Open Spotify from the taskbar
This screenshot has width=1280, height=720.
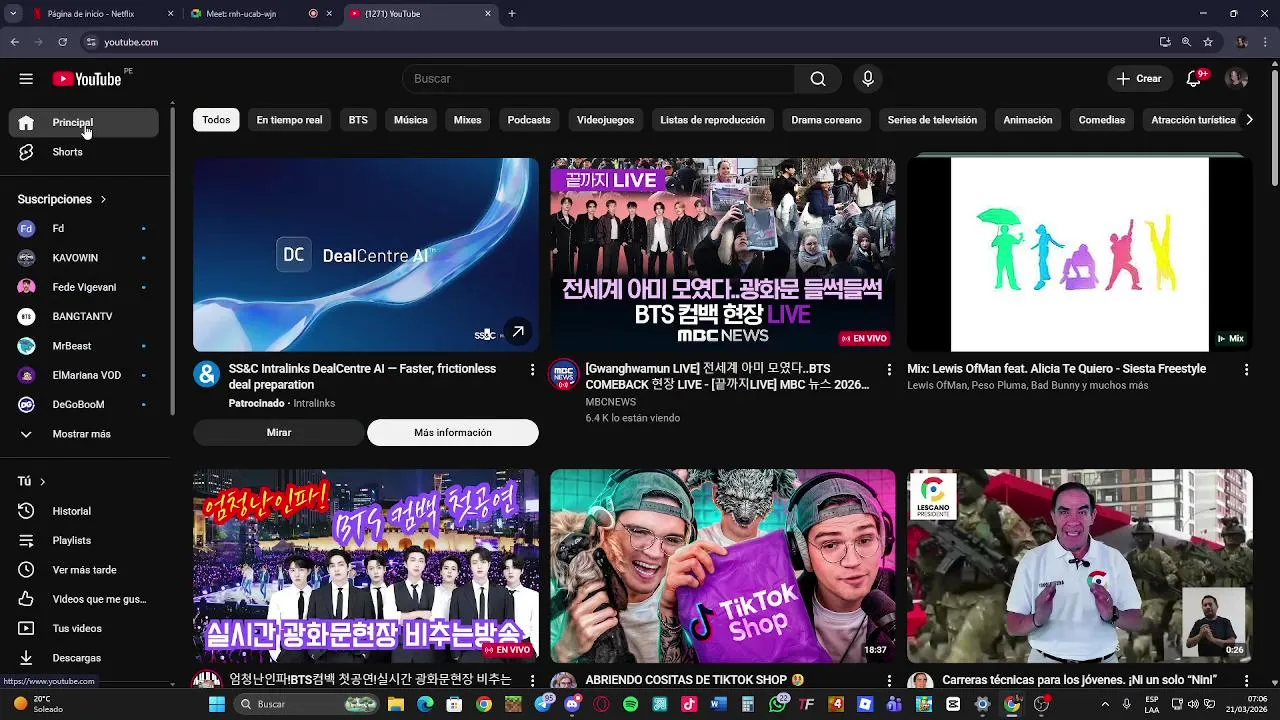point(630,704)
